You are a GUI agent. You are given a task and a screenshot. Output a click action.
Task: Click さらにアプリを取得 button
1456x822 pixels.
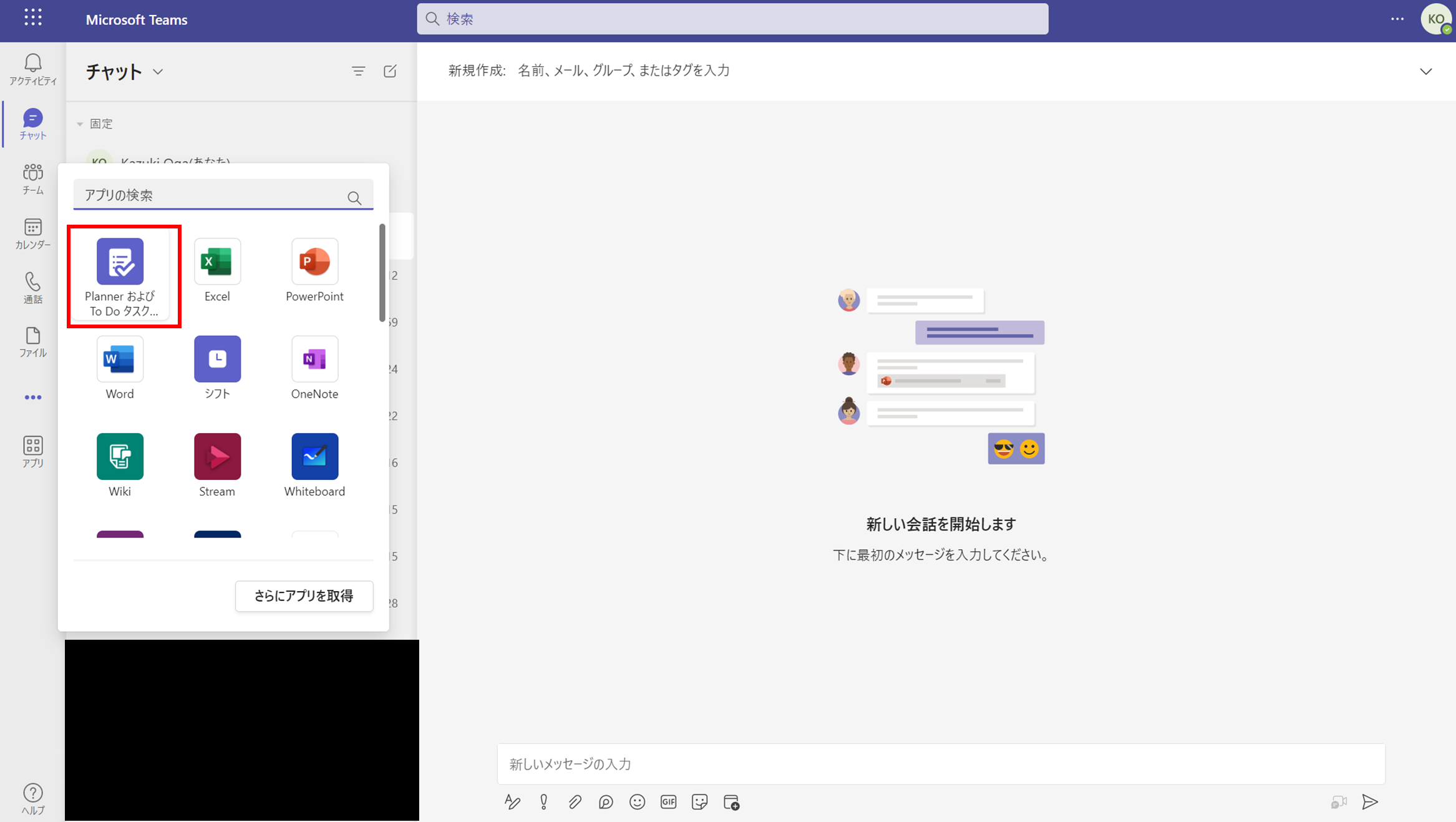click(x=304, y=596)
